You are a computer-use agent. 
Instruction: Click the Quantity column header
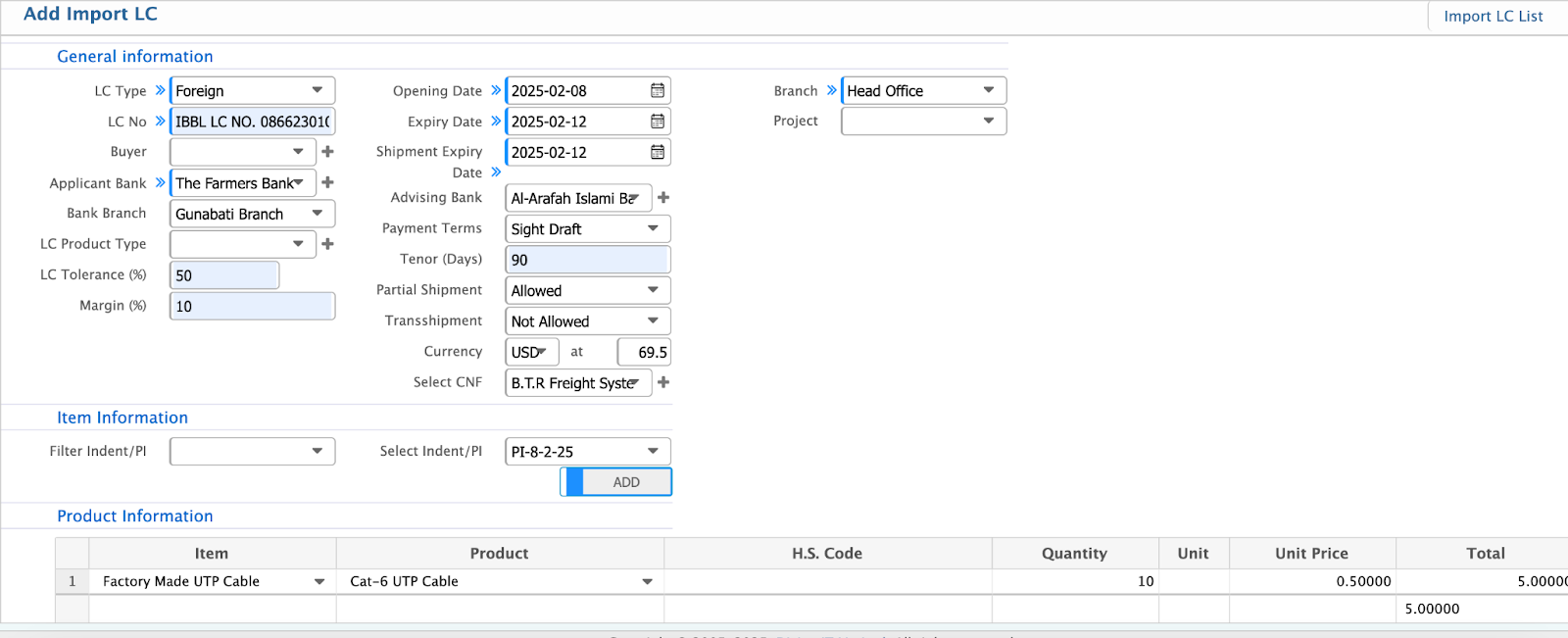1075,553
